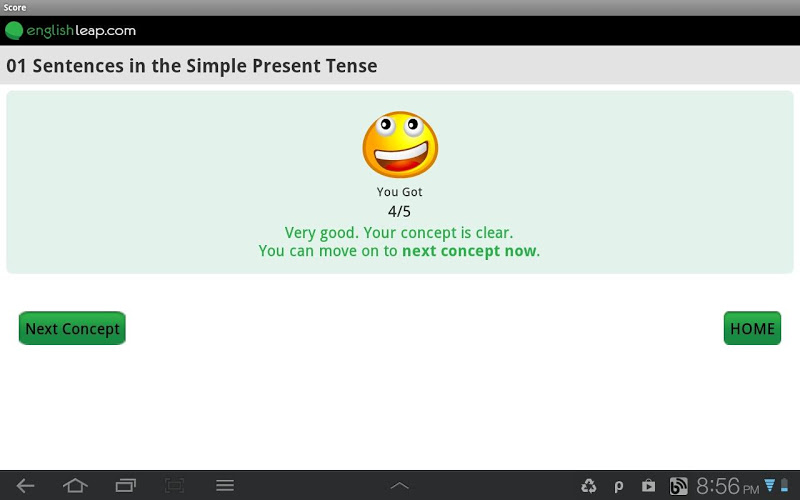Tap the RSS feed notification icon

coord(678,486)
